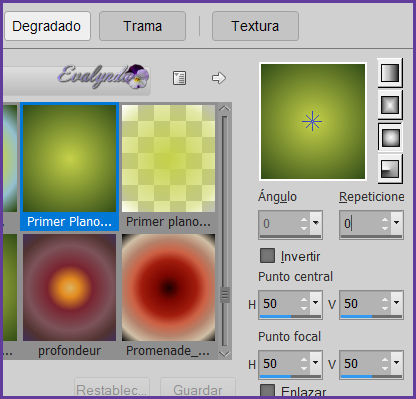Click the Ángulo value field

click(x=279, y=223)
